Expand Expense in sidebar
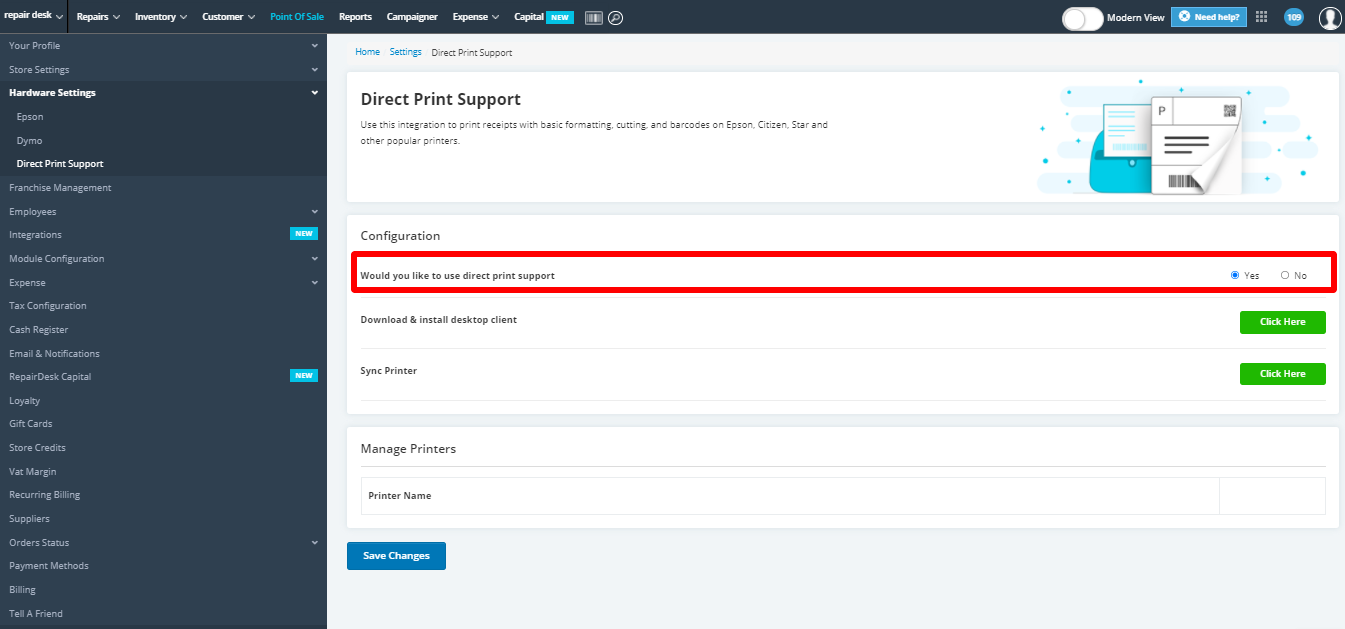Viewport: 1345px width, 629px height. coord(163,282)
